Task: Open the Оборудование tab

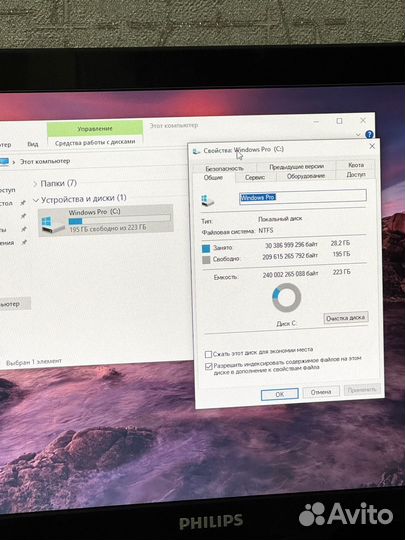Action: 306,176
